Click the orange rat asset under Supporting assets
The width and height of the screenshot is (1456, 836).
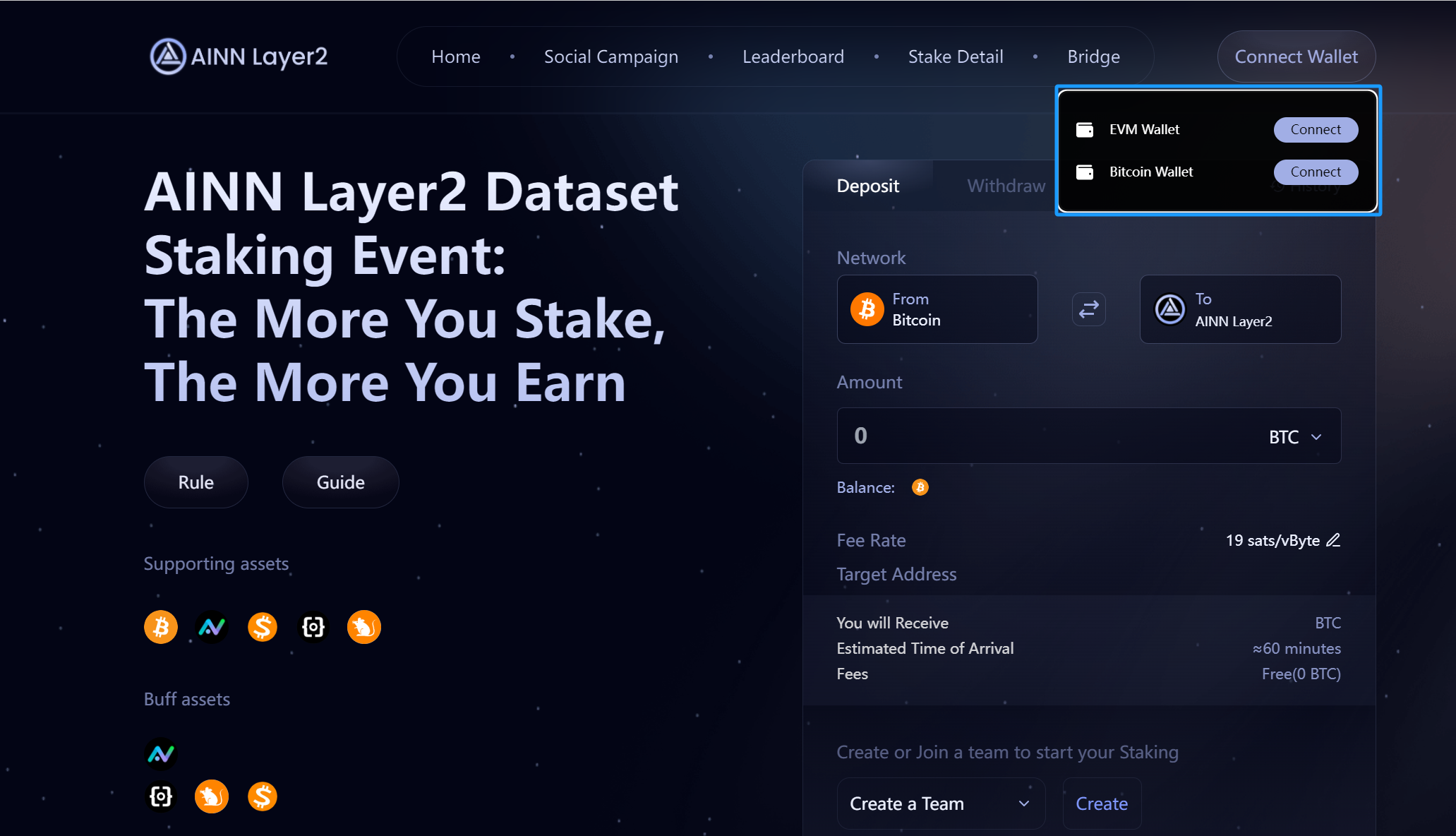pos(364,627)
